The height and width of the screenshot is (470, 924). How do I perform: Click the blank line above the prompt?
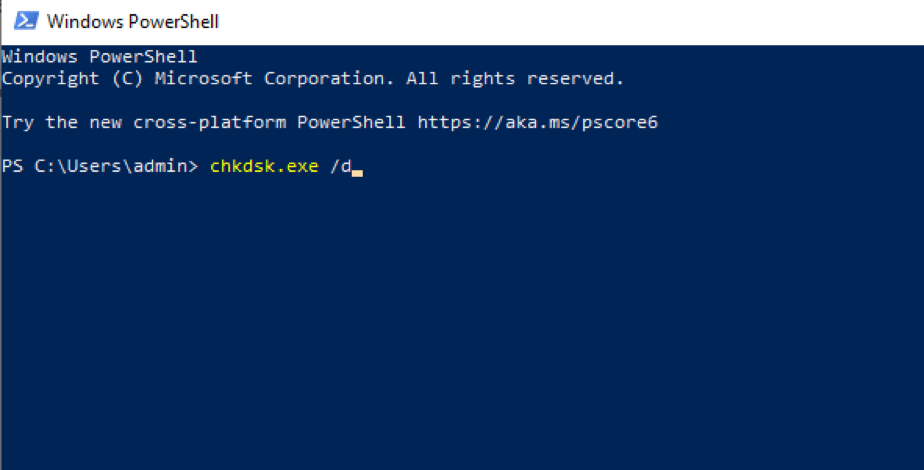(x=462, y=144)
